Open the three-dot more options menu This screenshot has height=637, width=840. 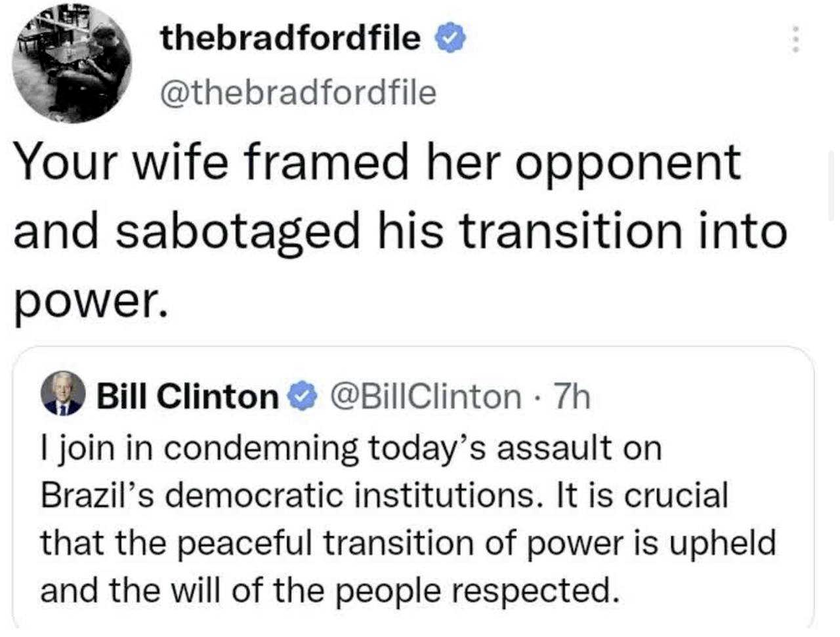coord(796,39)
